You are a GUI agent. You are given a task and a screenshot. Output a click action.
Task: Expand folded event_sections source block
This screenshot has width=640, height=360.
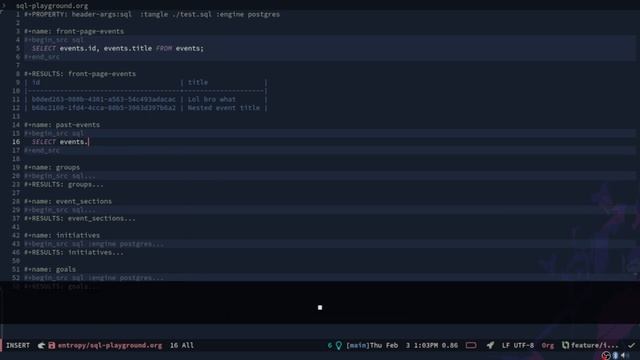pyautogui.click(x=60, y=210)
